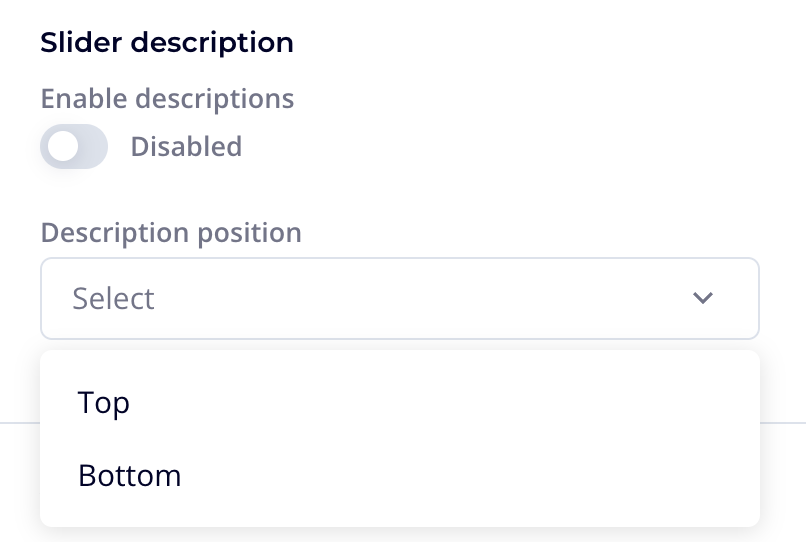The height and width of the screenshot is (542, 806).
Task: Click the Enable descriptions label
Action: pos(167,99)
